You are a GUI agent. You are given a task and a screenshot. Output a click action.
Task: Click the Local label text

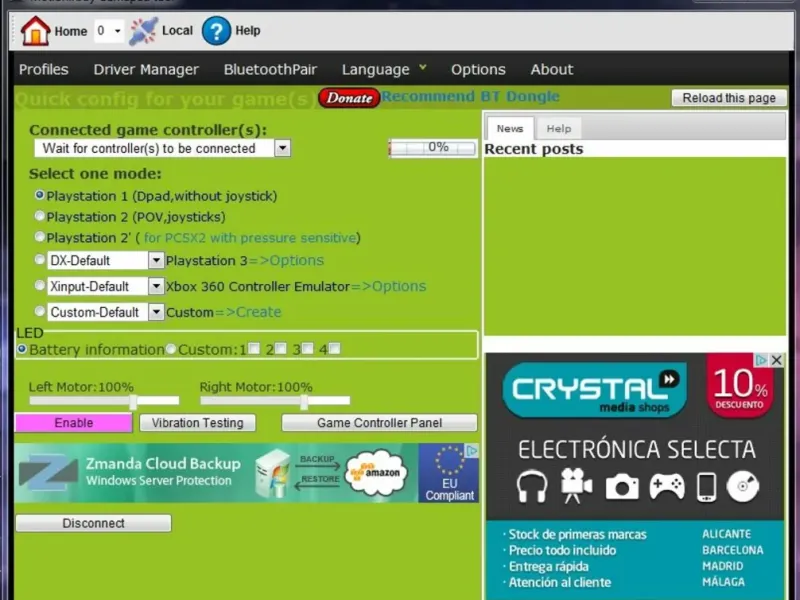[177, 31]
